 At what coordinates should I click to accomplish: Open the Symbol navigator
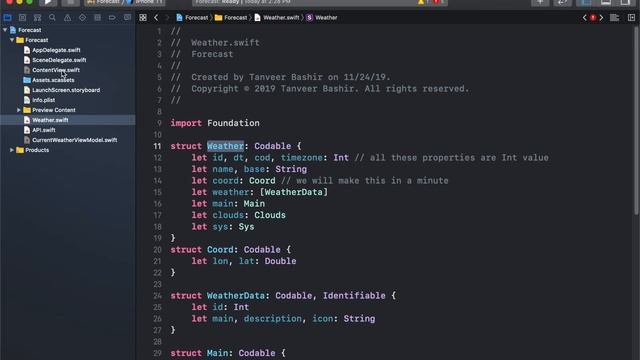pos(38,18)
